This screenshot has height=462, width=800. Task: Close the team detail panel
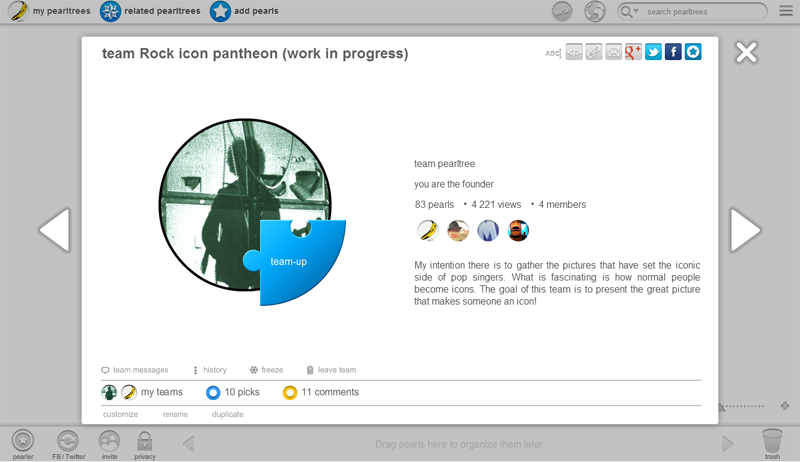pyautogui.click(x=746, y=52)
